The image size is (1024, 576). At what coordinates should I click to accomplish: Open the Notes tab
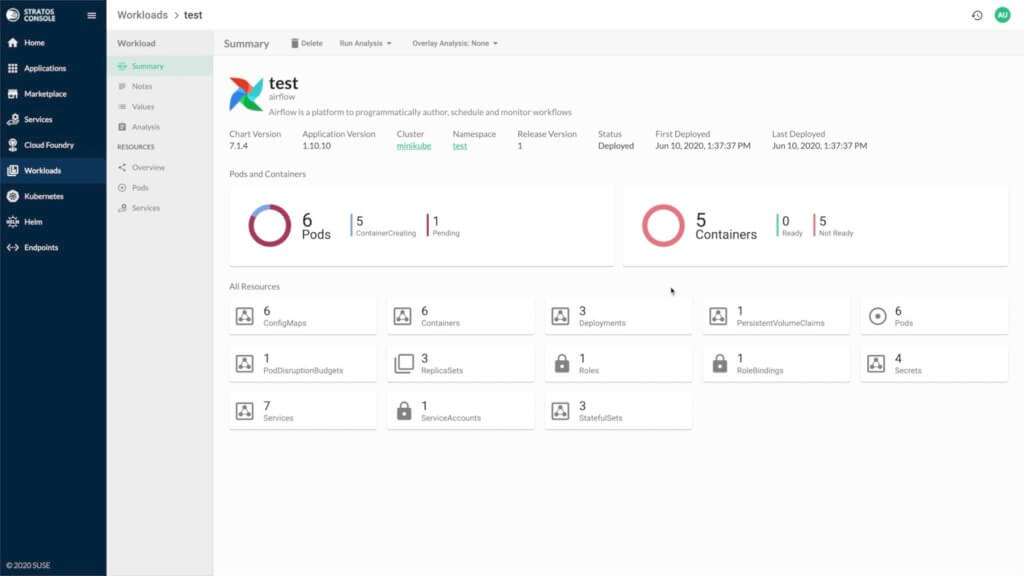[x=160, y=86]
